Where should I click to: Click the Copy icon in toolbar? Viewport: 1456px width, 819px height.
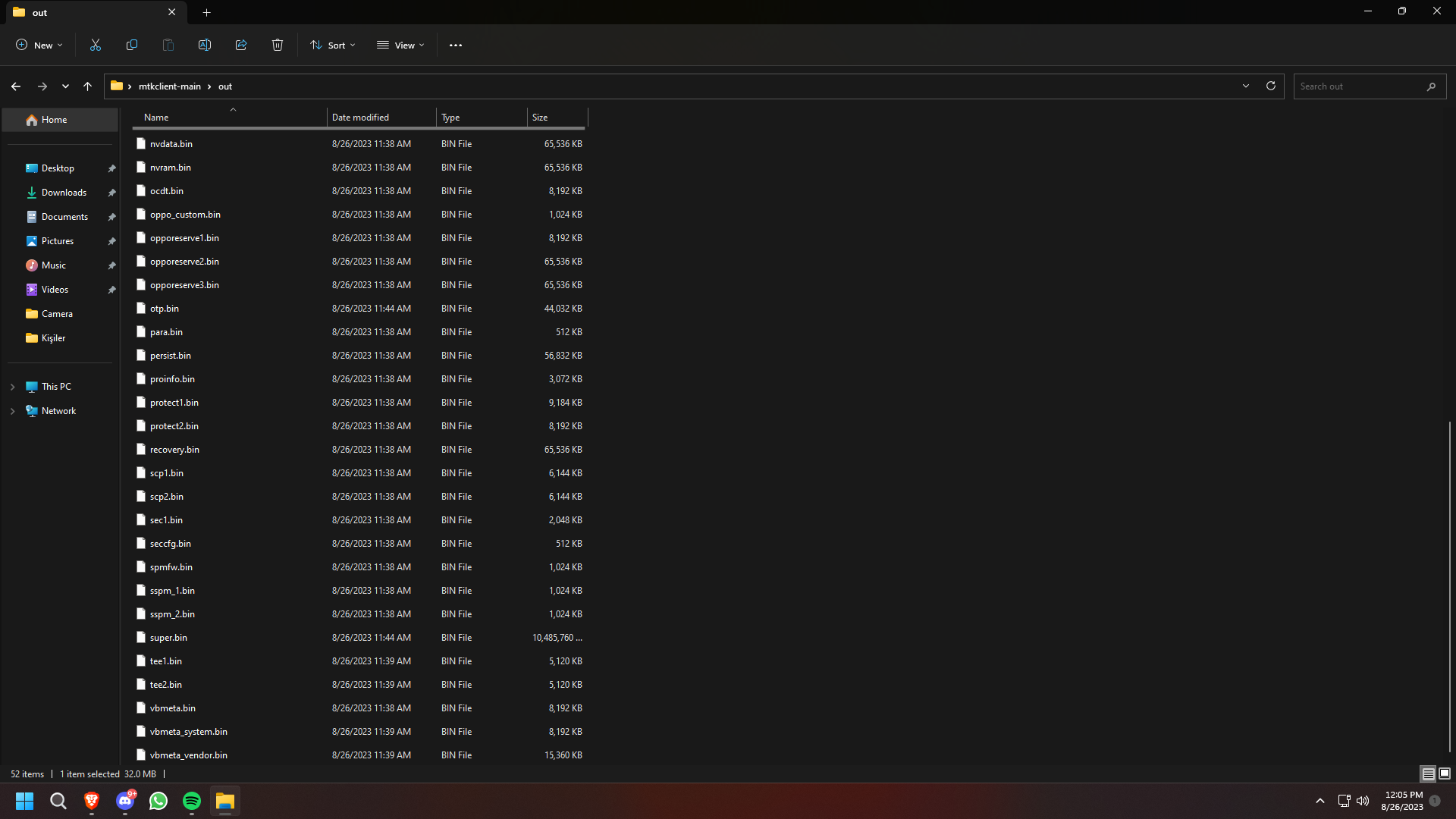pos(132,45)
